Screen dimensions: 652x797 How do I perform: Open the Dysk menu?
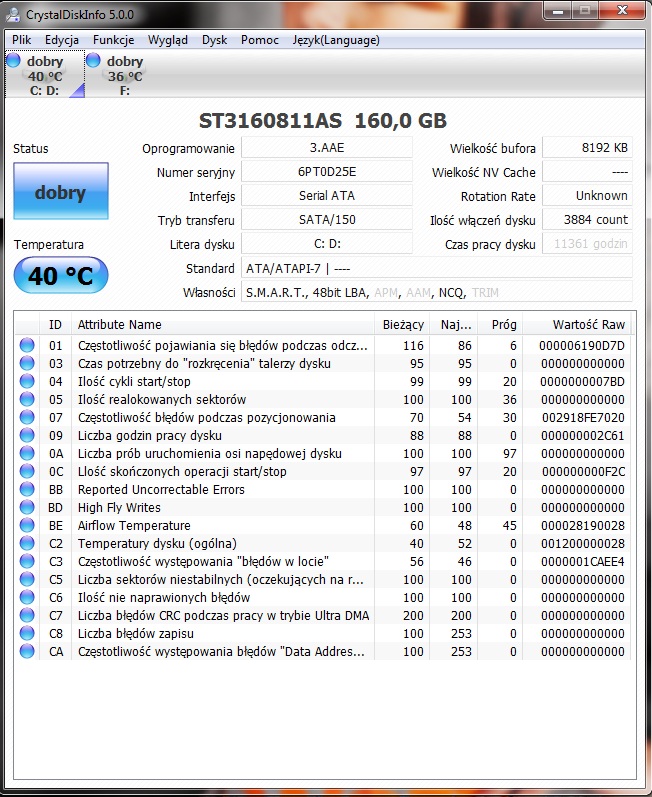(x=214, y=40)
